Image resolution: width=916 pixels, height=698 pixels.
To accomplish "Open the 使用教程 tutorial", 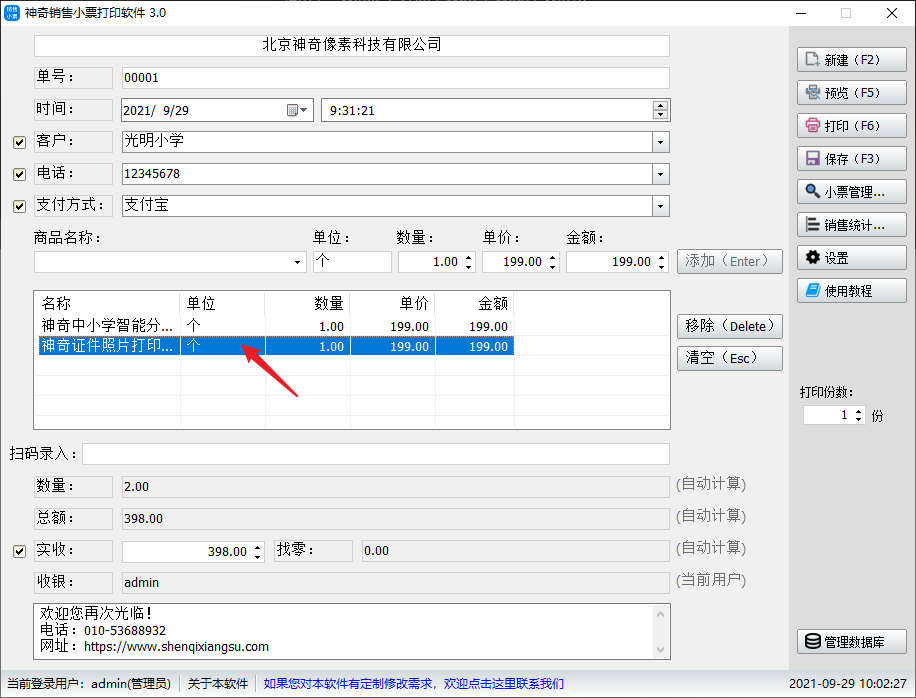I will coord(851,291).
